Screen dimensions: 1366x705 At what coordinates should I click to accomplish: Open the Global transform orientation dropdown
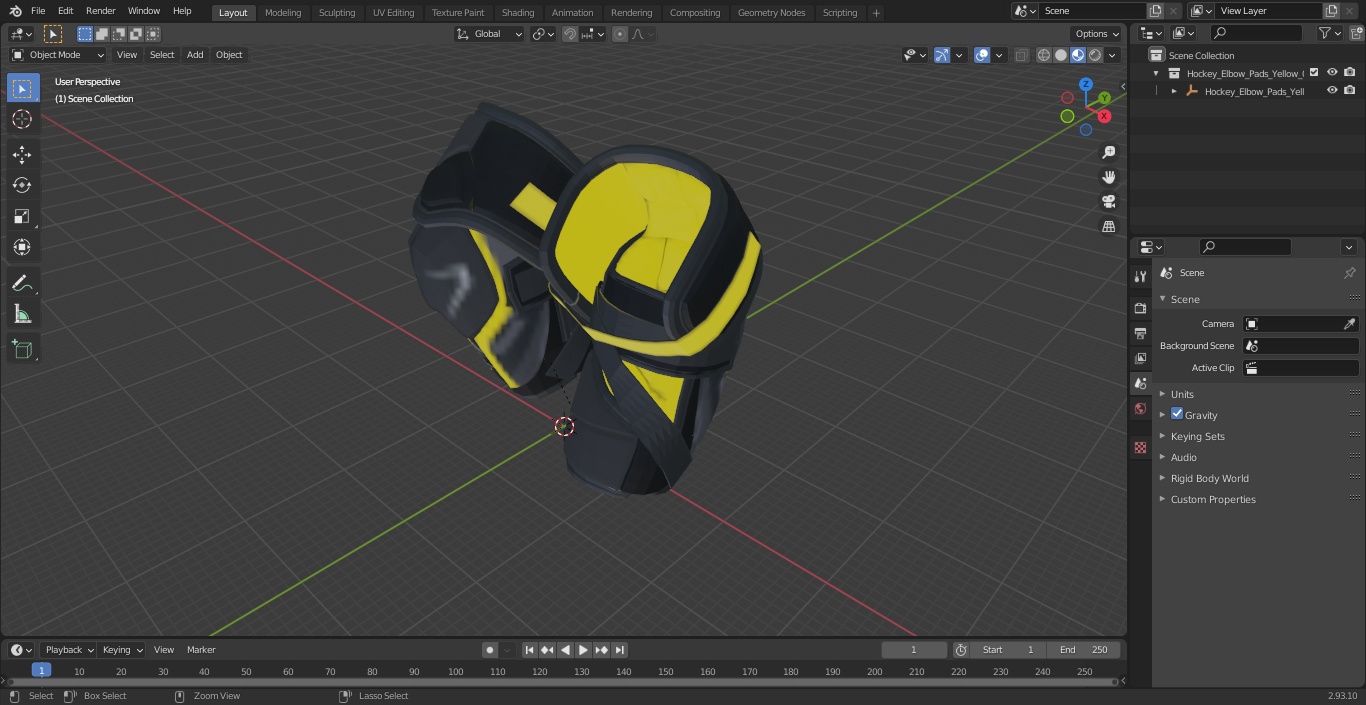click(x=490, y=34)
